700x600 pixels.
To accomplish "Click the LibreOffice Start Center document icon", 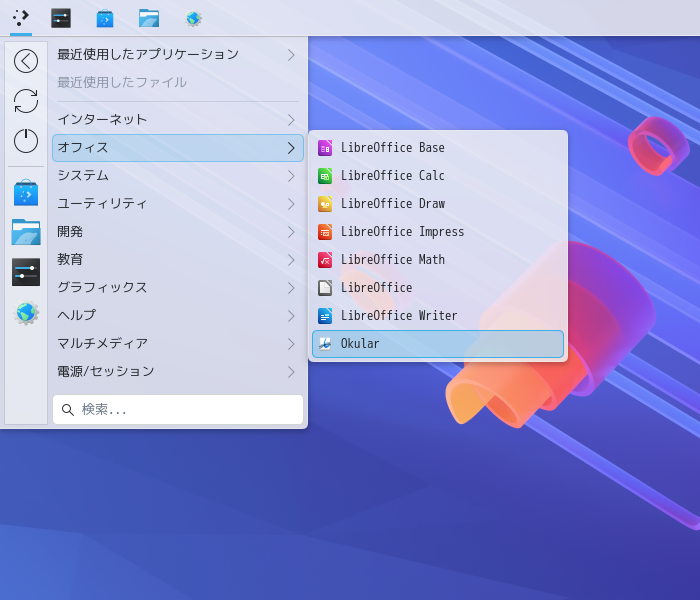I will click(x=325, y=288).
